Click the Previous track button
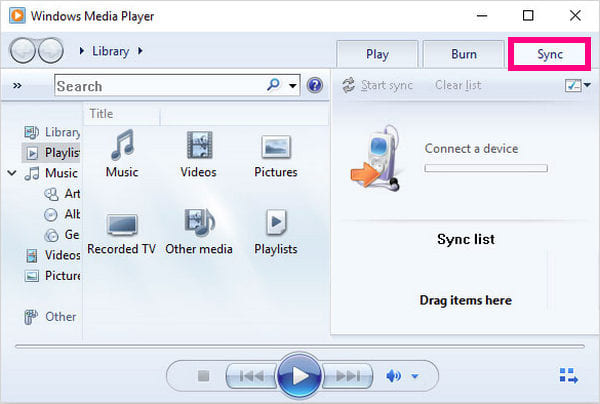This screenshot has height=404, width=600. (x=251, y=376)
